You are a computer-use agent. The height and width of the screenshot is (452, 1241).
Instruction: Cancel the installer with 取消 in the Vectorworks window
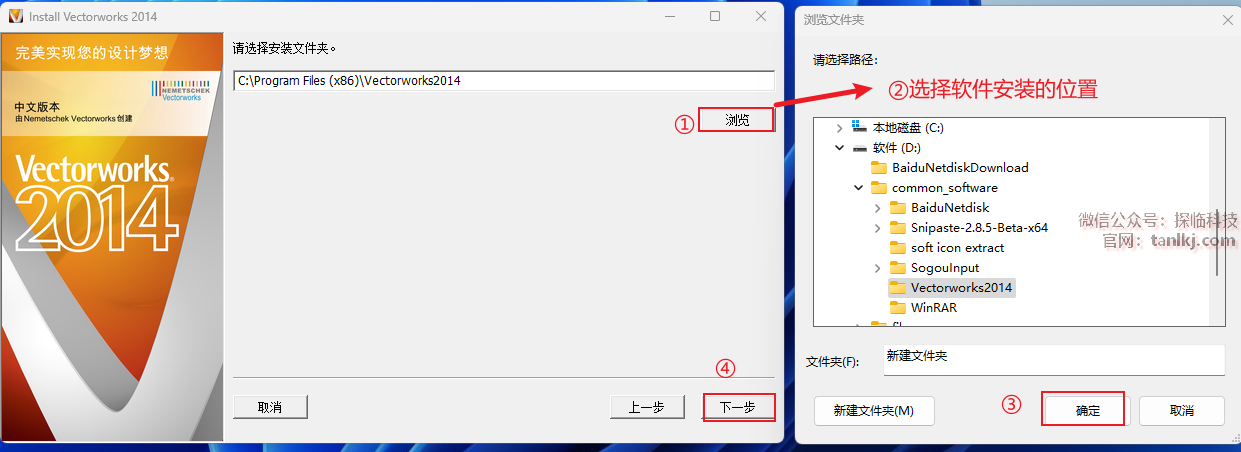click(270, 407)
